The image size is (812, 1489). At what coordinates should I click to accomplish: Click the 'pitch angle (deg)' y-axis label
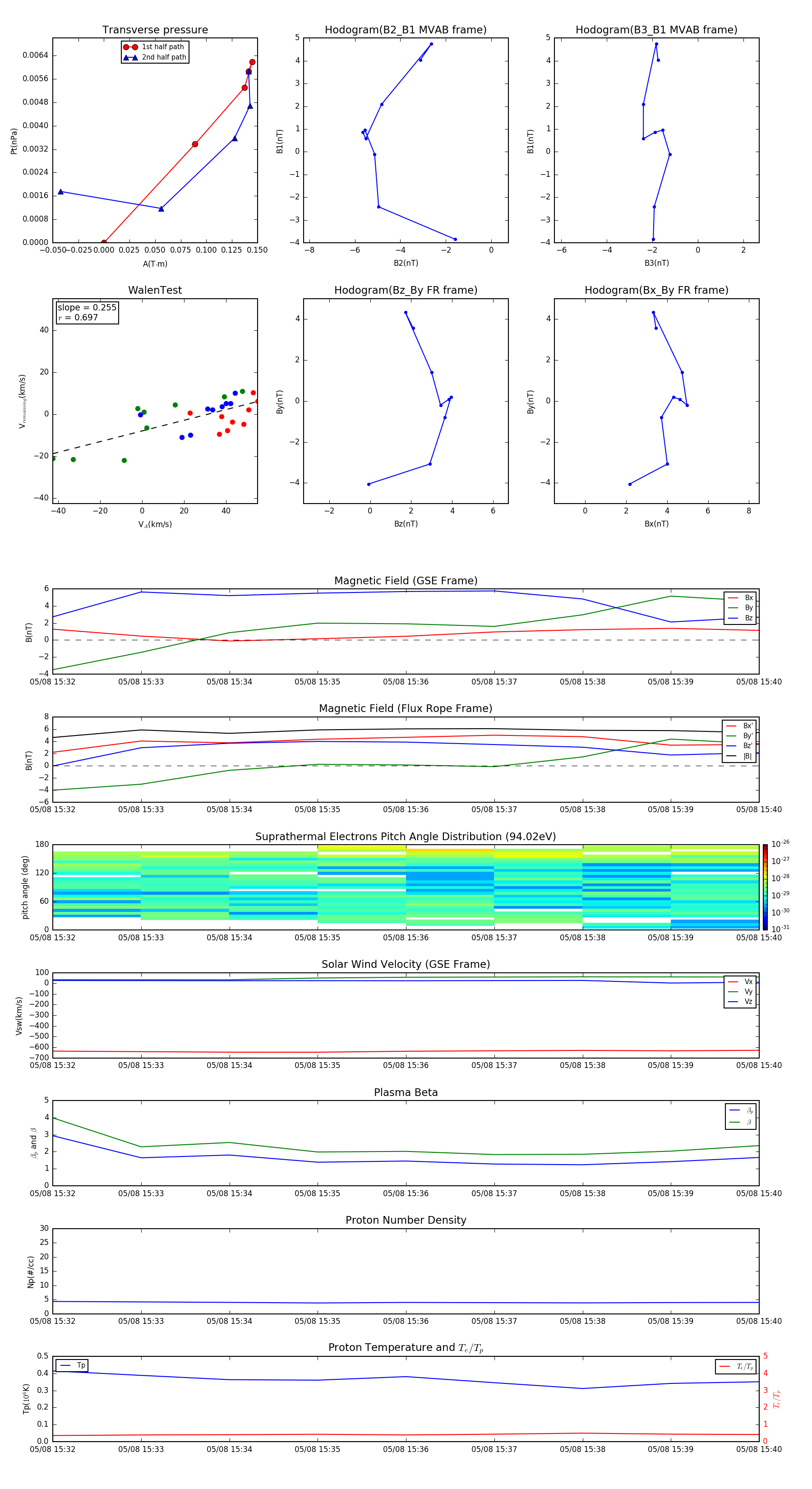[x=25, y=887]
